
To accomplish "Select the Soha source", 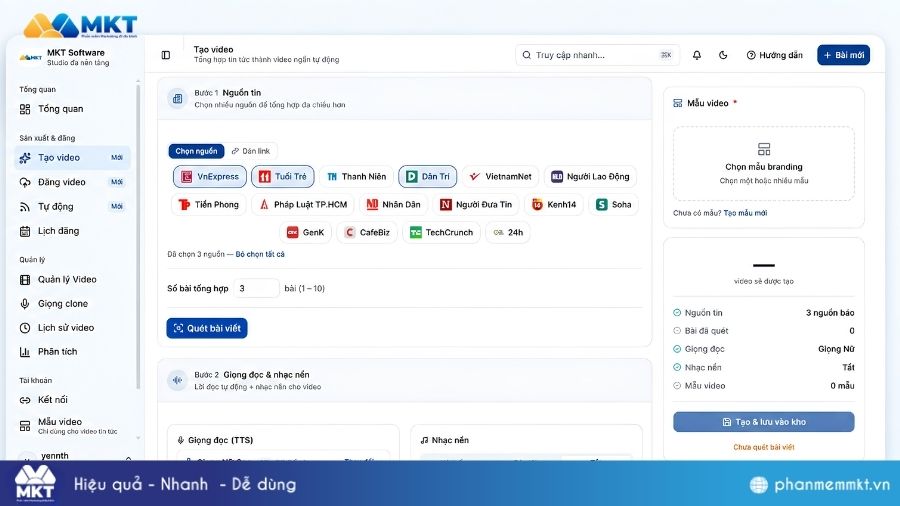I will (614, 205).
